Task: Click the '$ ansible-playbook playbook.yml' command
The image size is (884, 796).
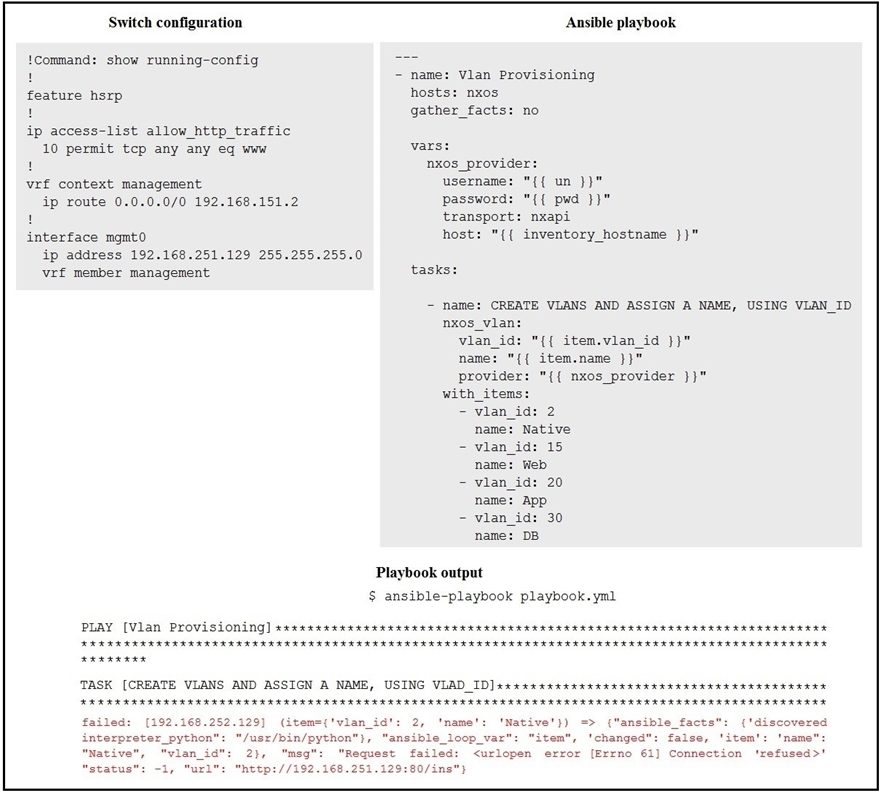Action: pyautogui.click(x=492, y=596)
